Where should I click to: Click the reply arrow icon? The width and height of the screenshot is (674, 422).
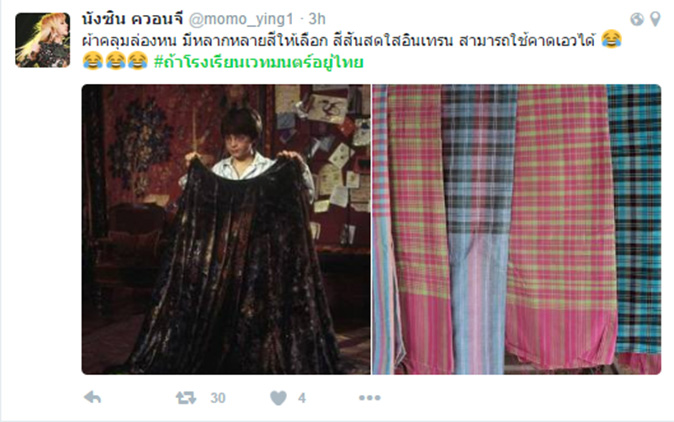[x=92, y=398]
